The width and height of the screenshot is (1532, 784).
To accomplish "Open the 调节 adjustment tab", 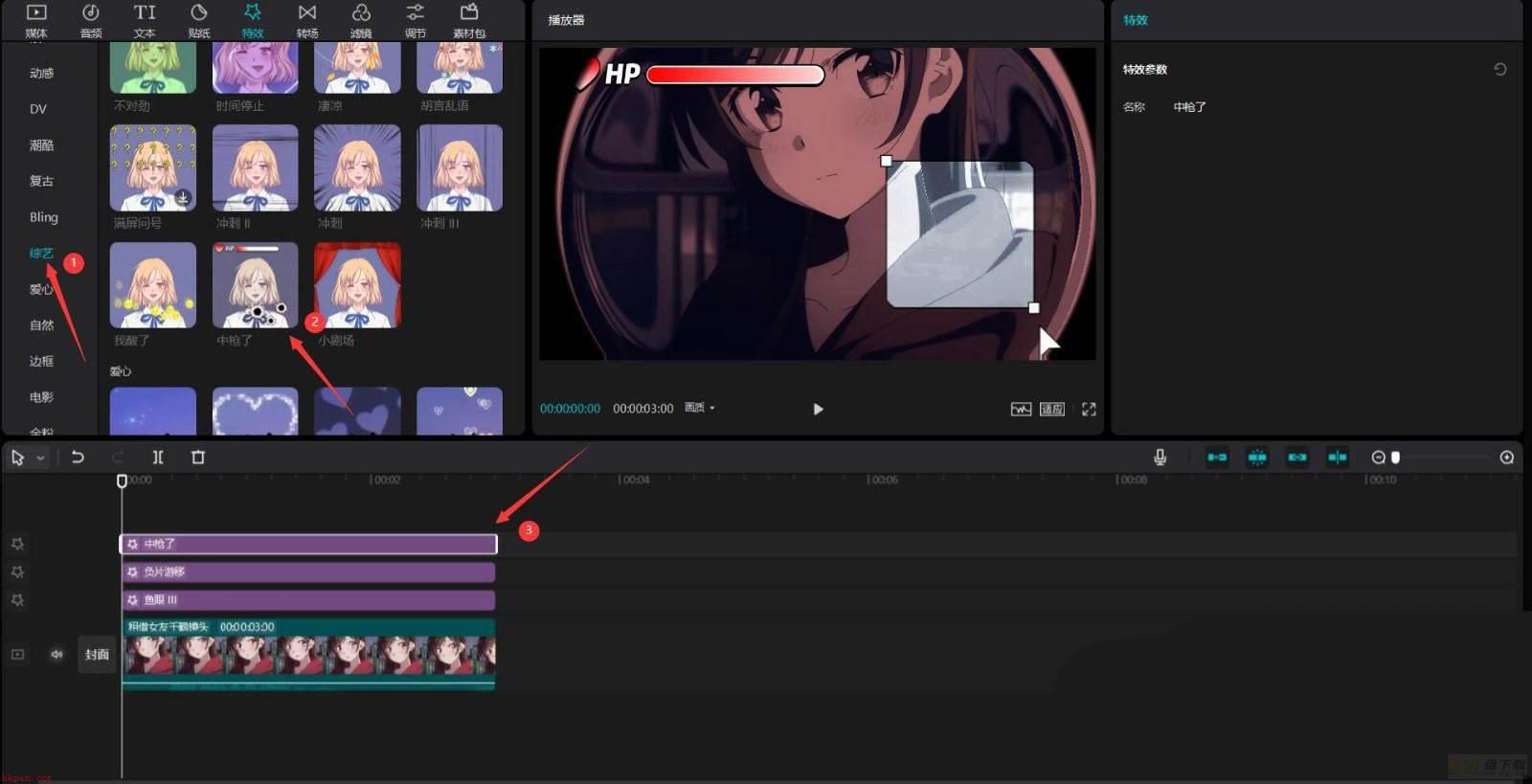I will [415, 20].
